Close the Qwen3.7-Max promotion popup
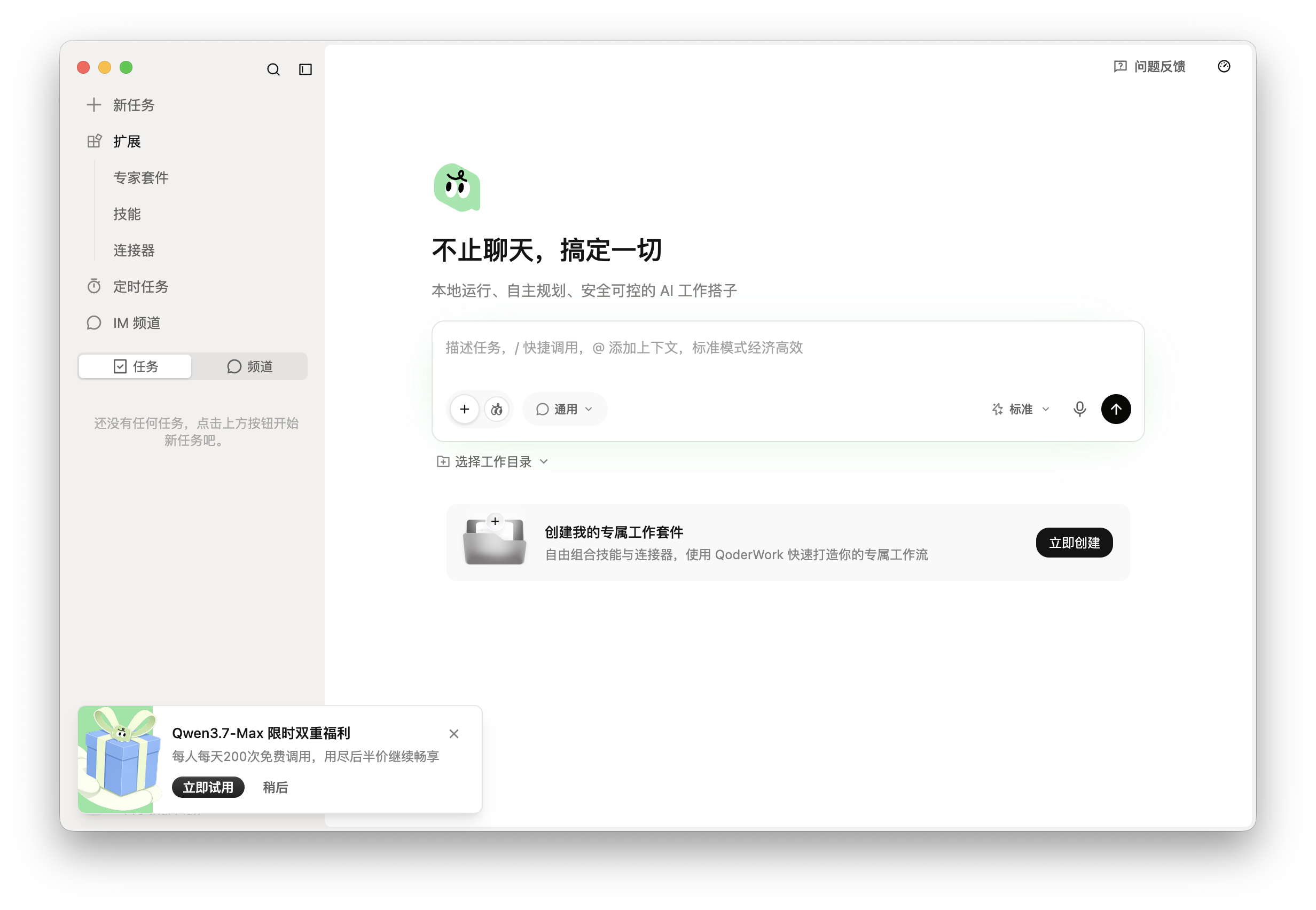1316x910 pixels. [454, 734]
